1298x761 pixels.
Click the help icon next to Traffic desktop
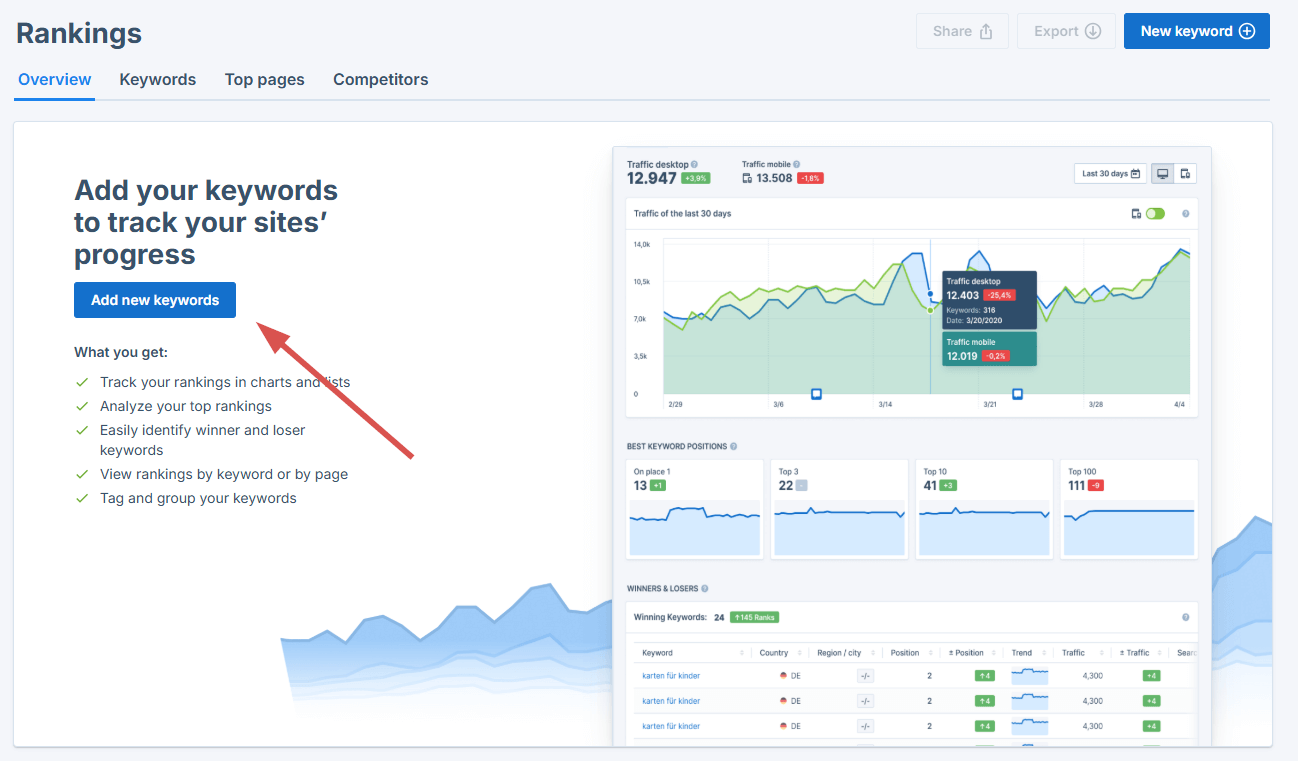(695, 164)
